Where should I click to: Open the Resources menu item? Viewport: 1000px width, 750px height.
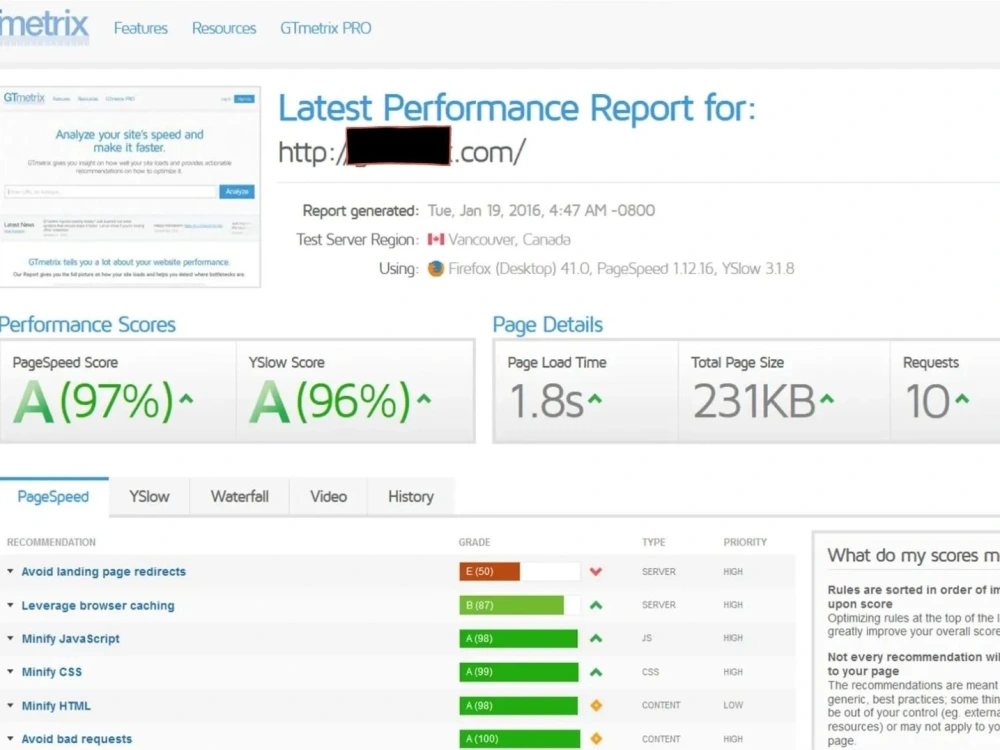[x=224, y=28]
